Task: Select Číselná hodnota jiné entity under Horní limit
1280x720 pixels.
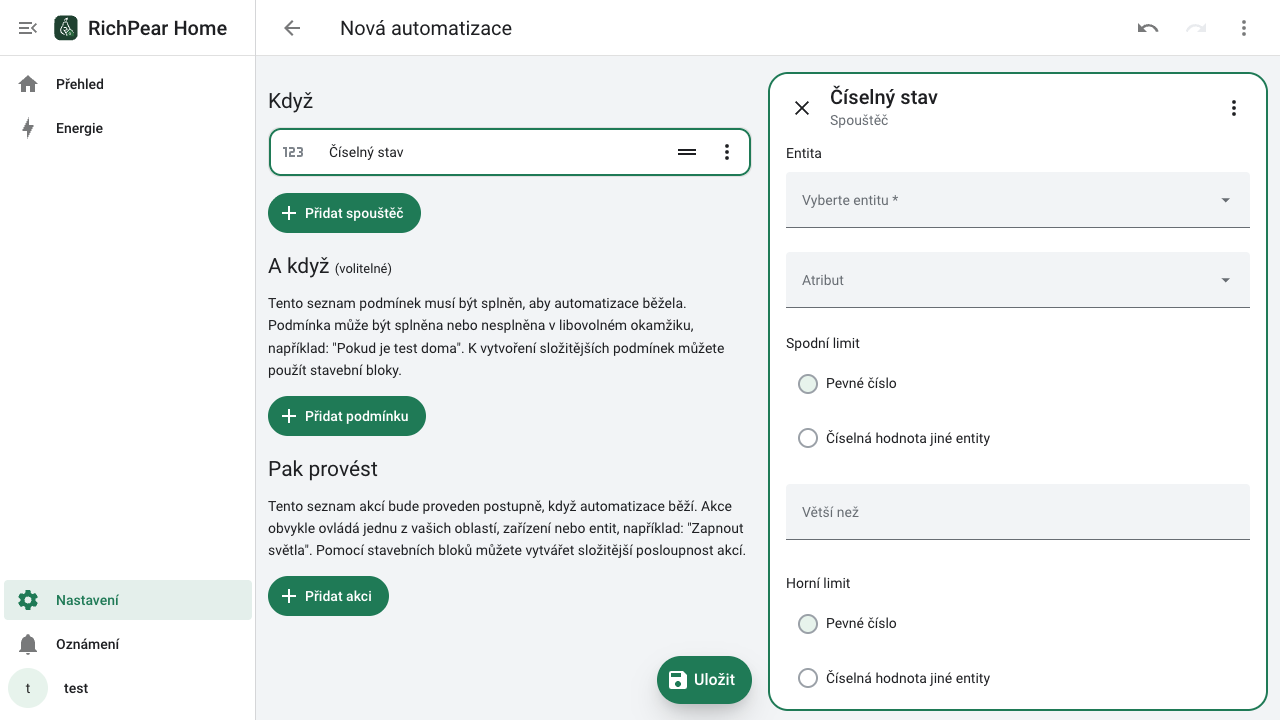Action: point(808,678)
